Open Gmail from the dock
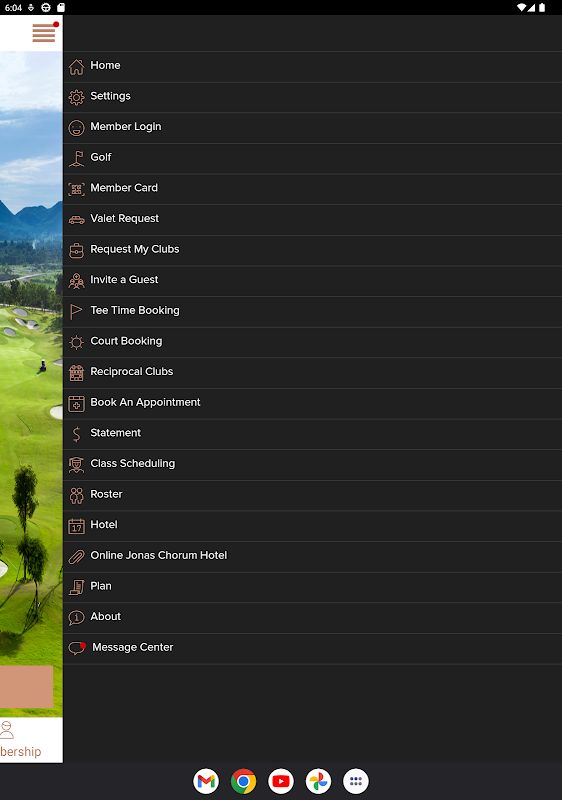562x800 pixels. point(206,781)
